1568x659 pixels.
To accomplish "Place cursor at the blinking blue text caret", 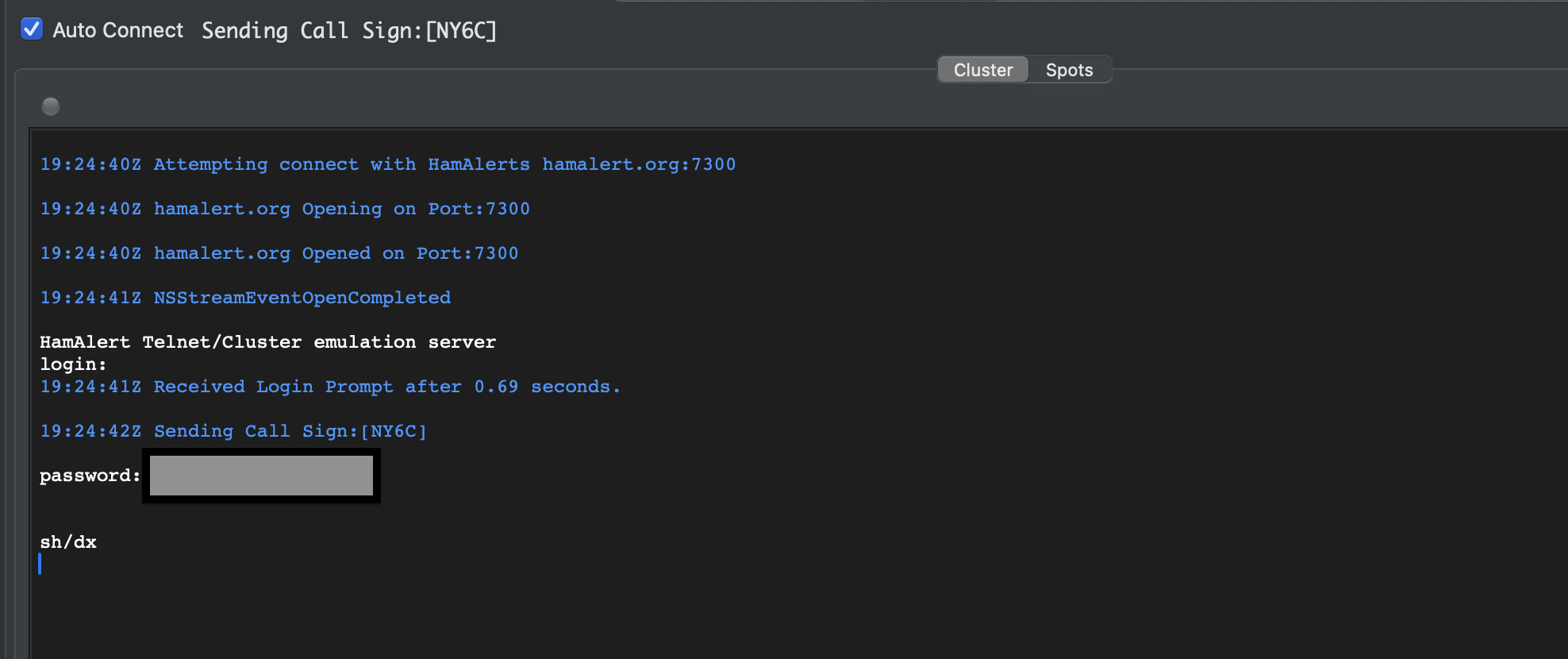I will (40, 564).
